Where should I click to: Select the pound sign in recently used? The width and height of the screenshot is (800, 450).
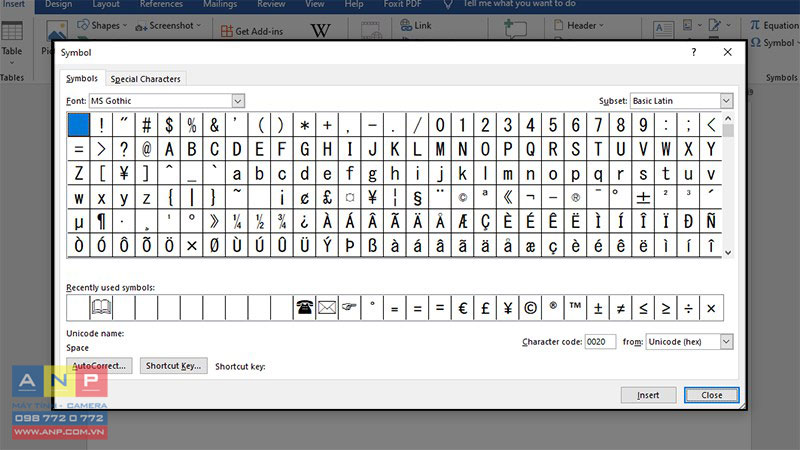coord(485,308)
